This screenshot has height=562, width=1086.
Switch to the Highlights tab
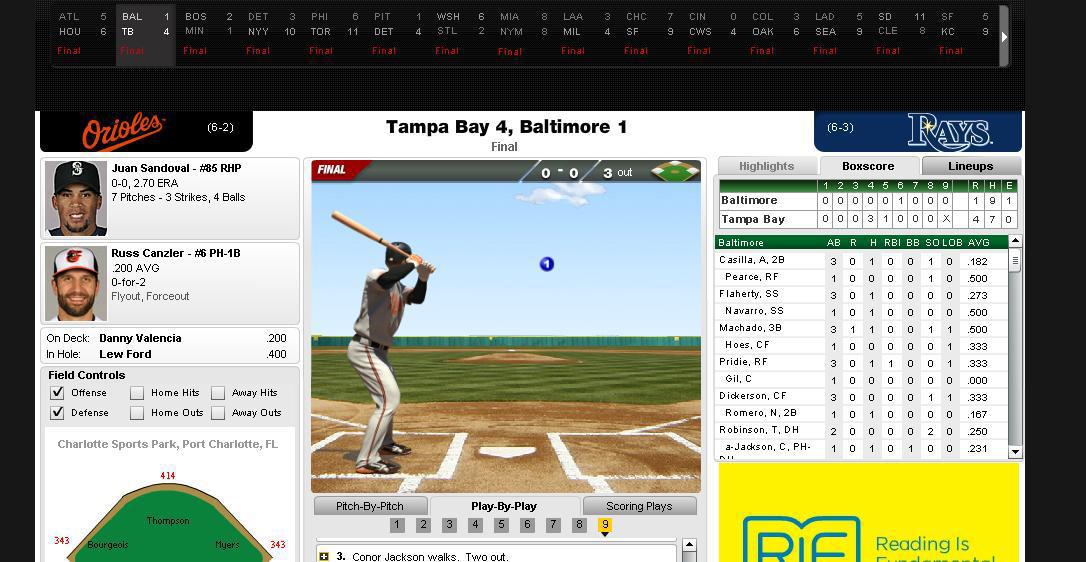767,166
